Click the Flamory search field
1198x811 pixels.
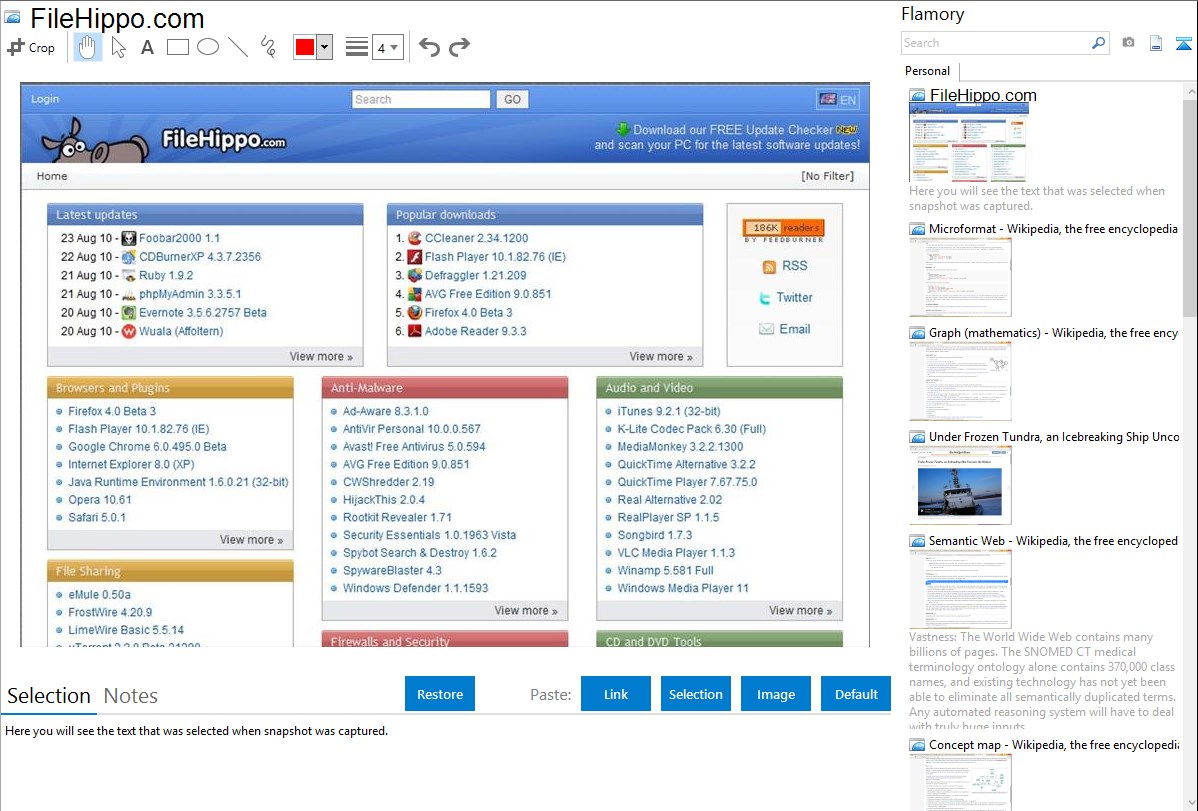(x=996, y=43)
